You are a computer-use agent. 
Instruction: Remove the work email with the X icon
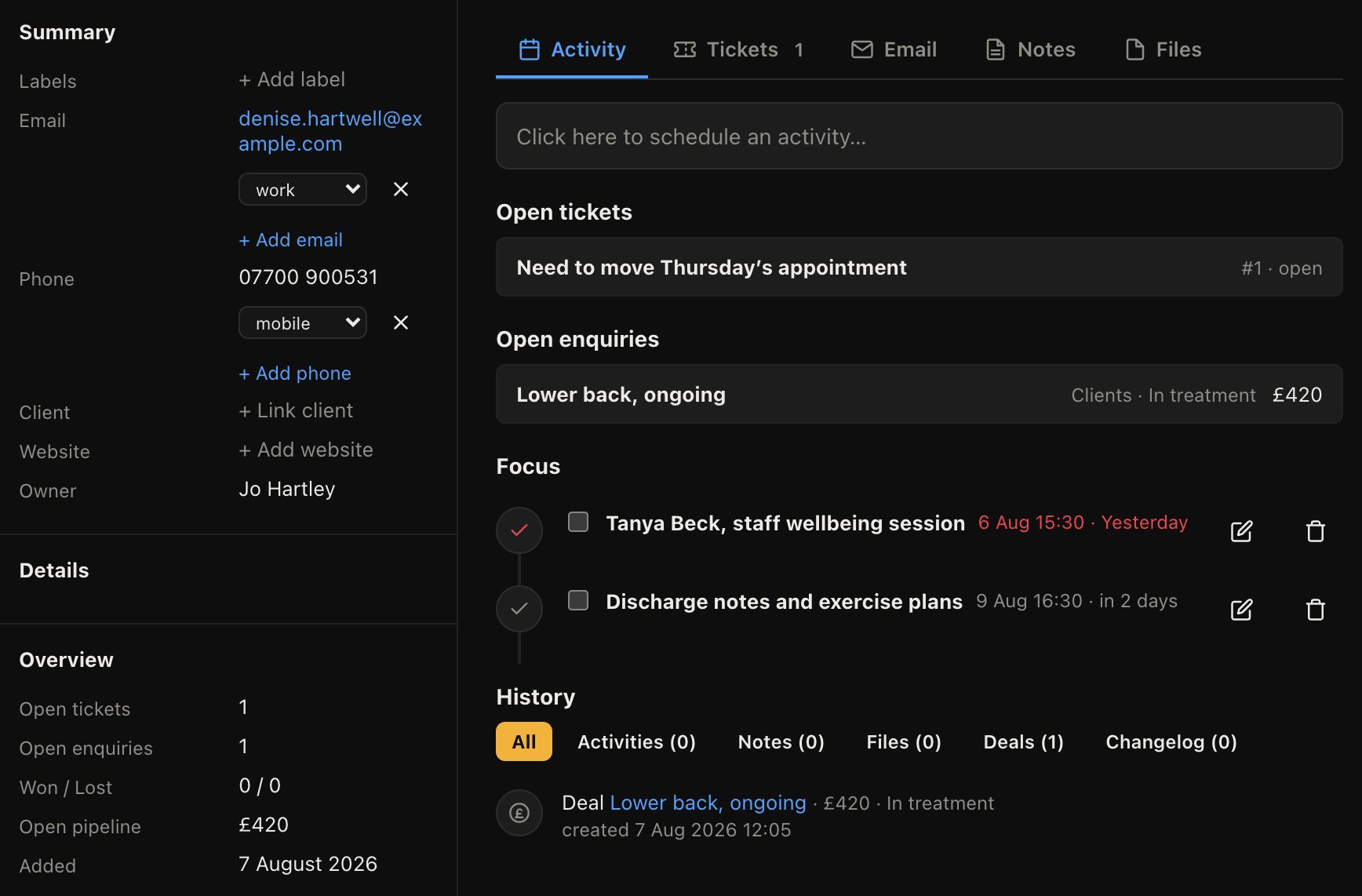click(x=401, y=189)
